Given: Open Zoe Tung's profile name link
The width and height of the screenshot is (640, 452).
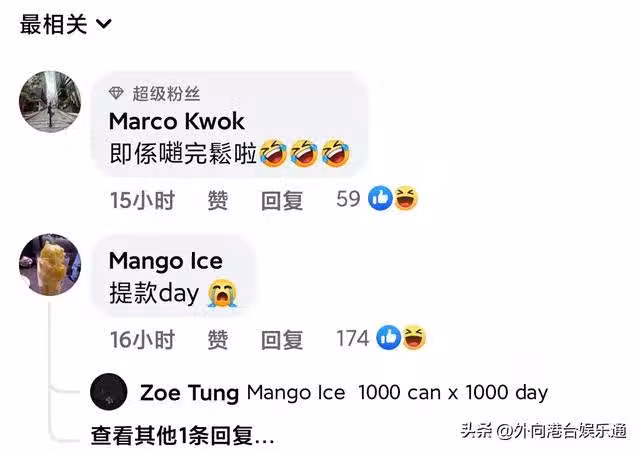Looking at the screenshot, I should 189,393.
